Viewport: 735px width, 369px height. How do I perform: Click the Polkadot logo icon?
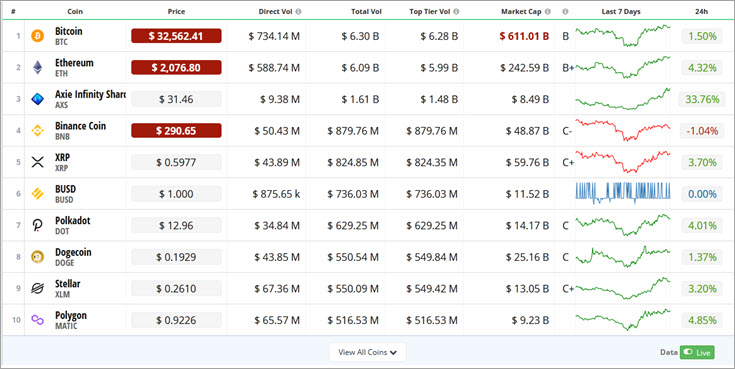coord(37,225)
